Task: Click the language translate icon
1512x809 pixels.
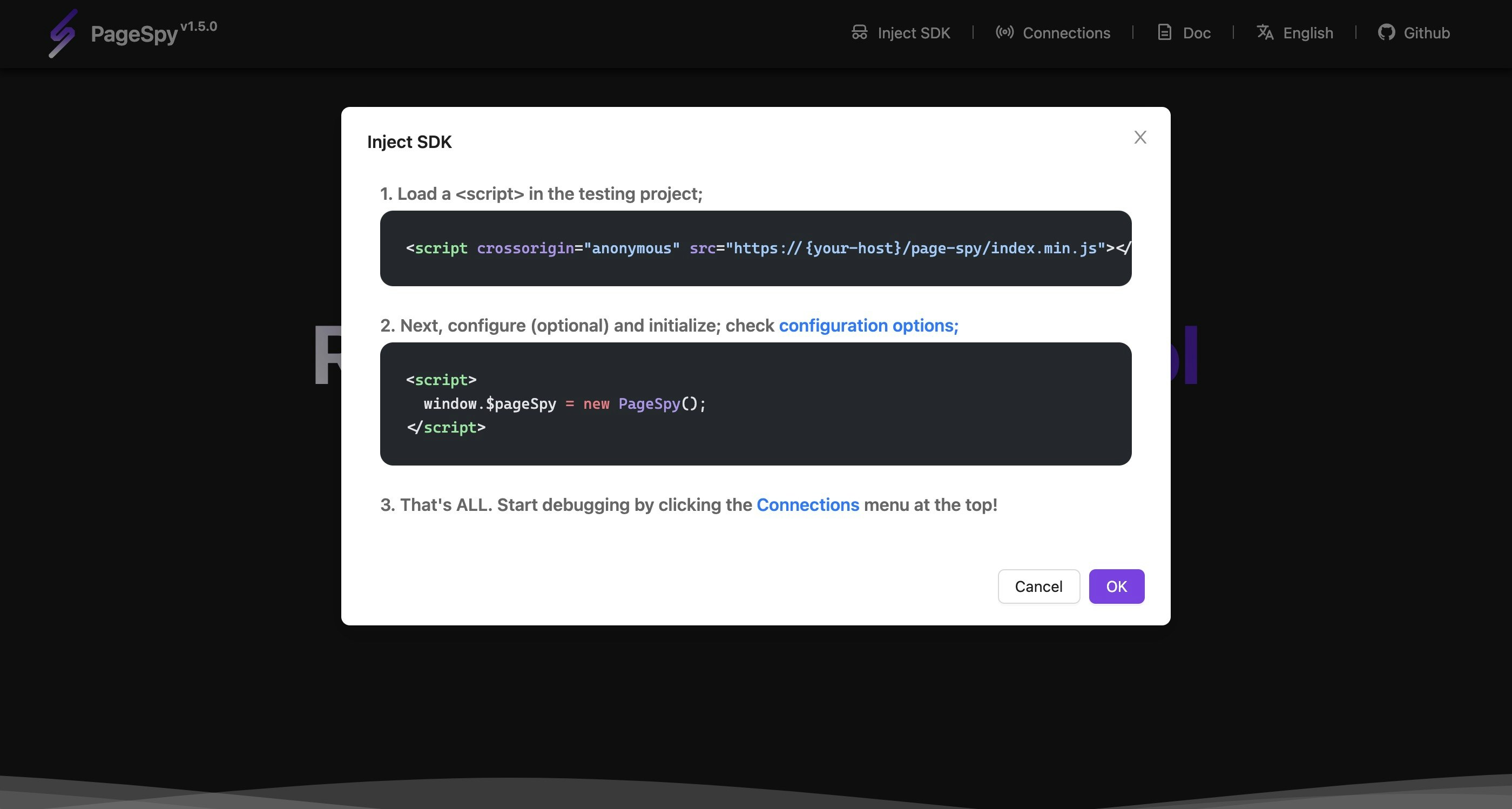Action: (1265, 32)
